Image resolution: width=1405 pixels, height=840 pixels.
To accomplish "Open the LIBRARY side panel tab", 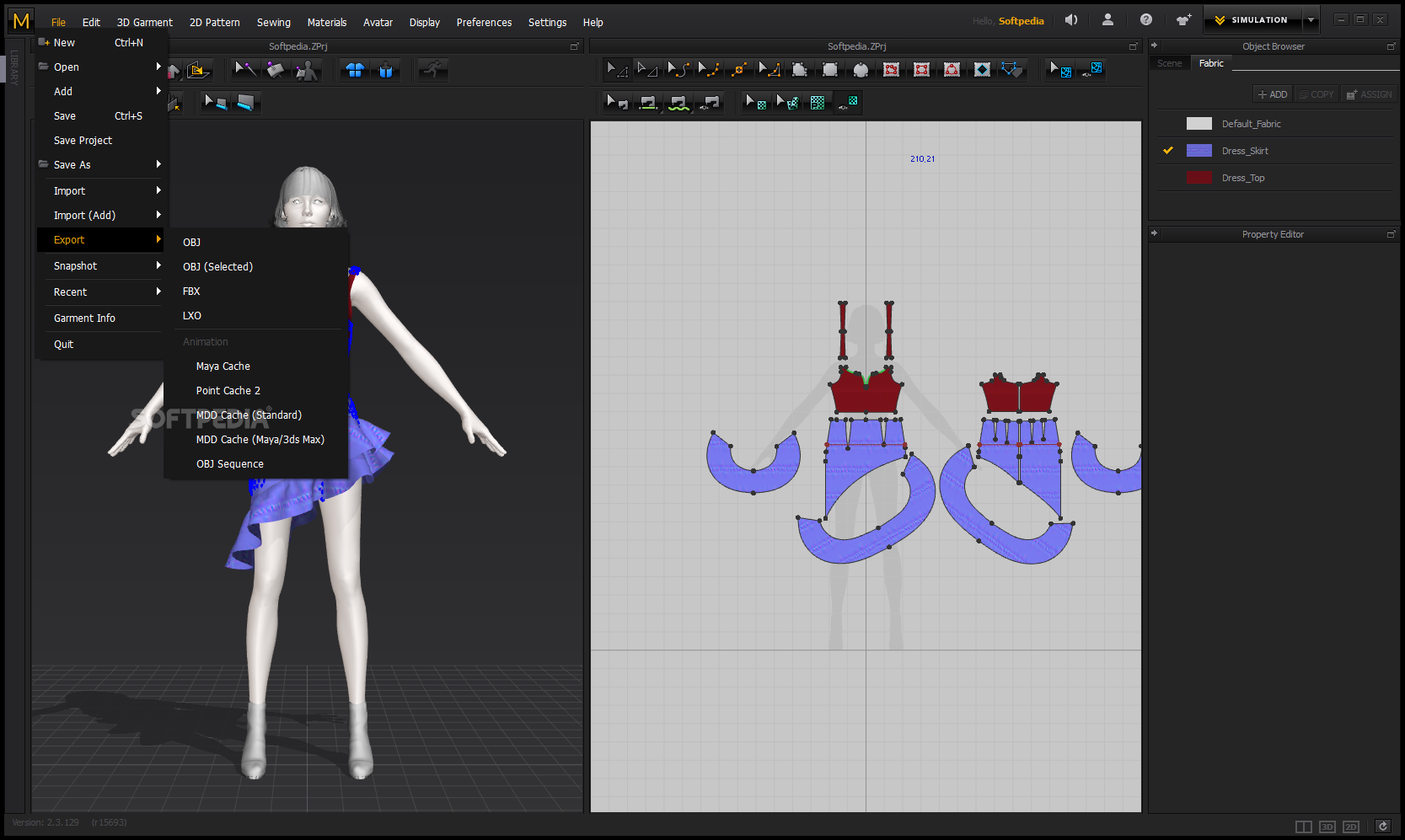I will [x=14, y=67].
